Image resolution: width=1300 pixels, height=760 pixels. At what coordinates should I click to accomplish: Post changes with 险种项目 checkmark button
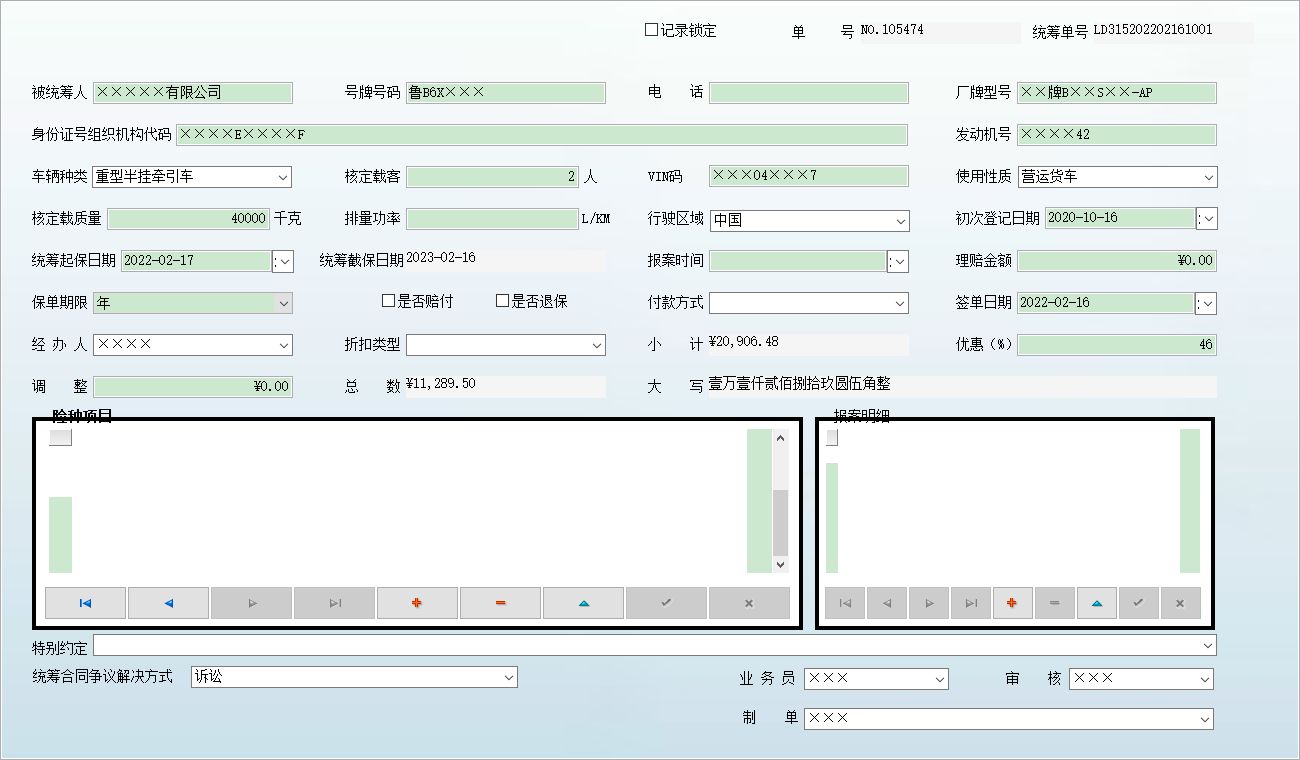[666, 603]
